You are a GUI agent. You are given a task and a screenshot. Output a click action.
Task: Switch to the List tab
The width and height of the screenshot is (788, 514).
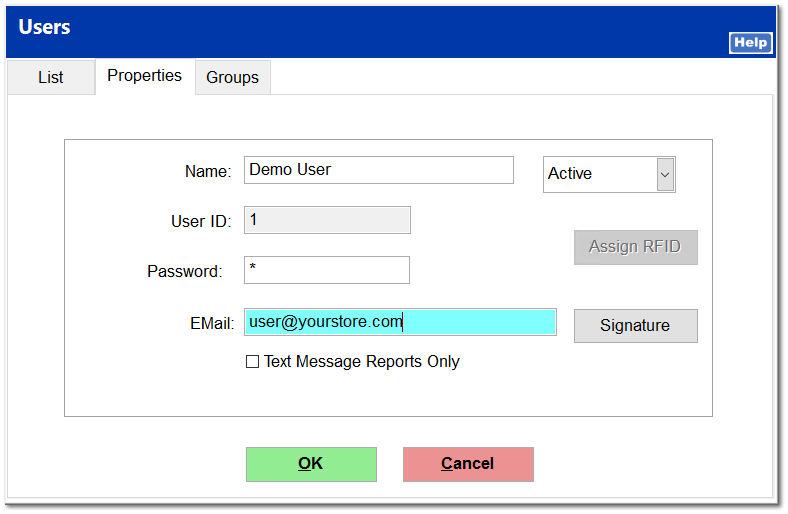(x=50, y=77)
